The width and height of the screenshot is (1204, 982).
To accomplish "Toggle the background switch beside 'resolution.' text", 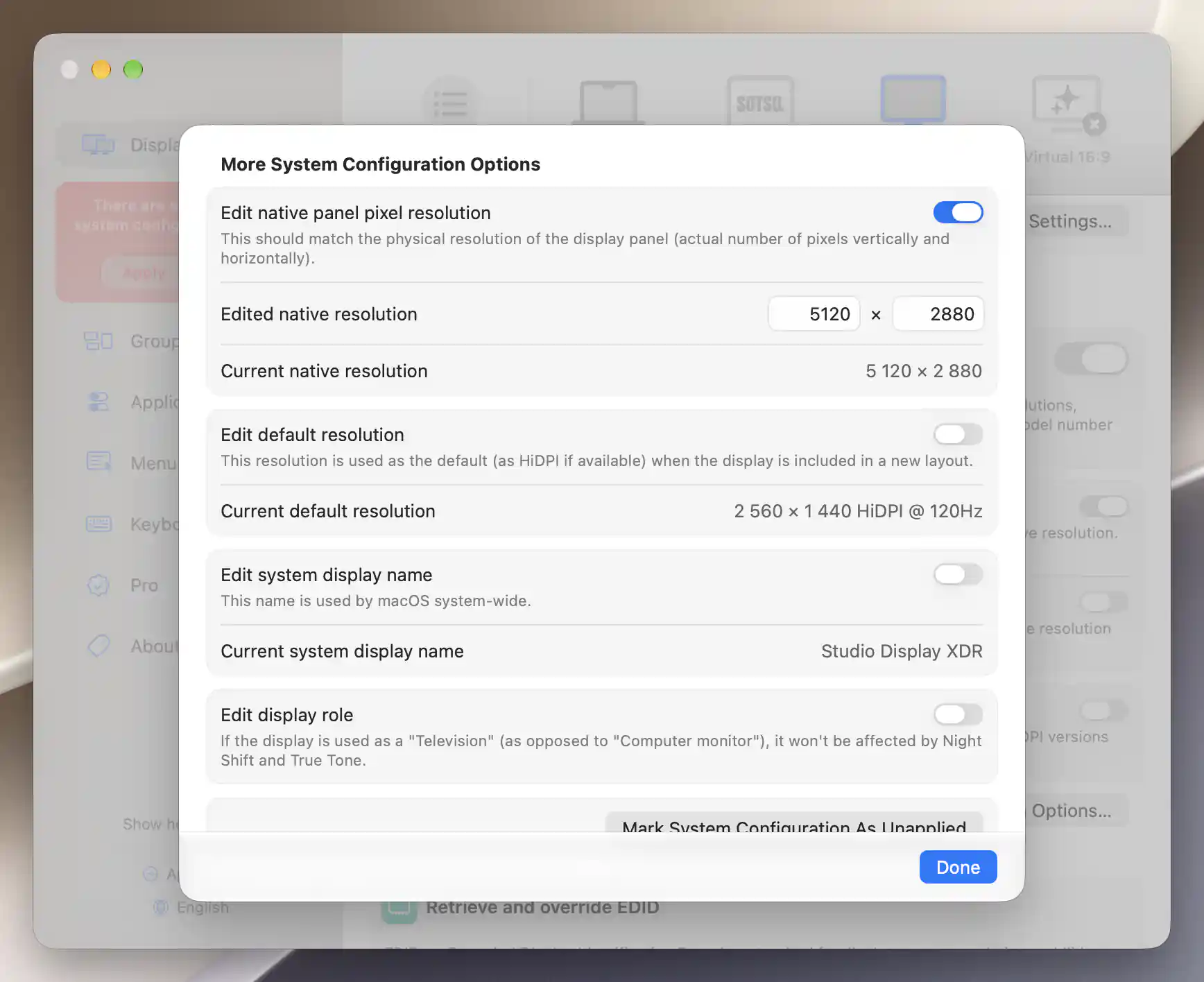I will (x=1103, y=506).
